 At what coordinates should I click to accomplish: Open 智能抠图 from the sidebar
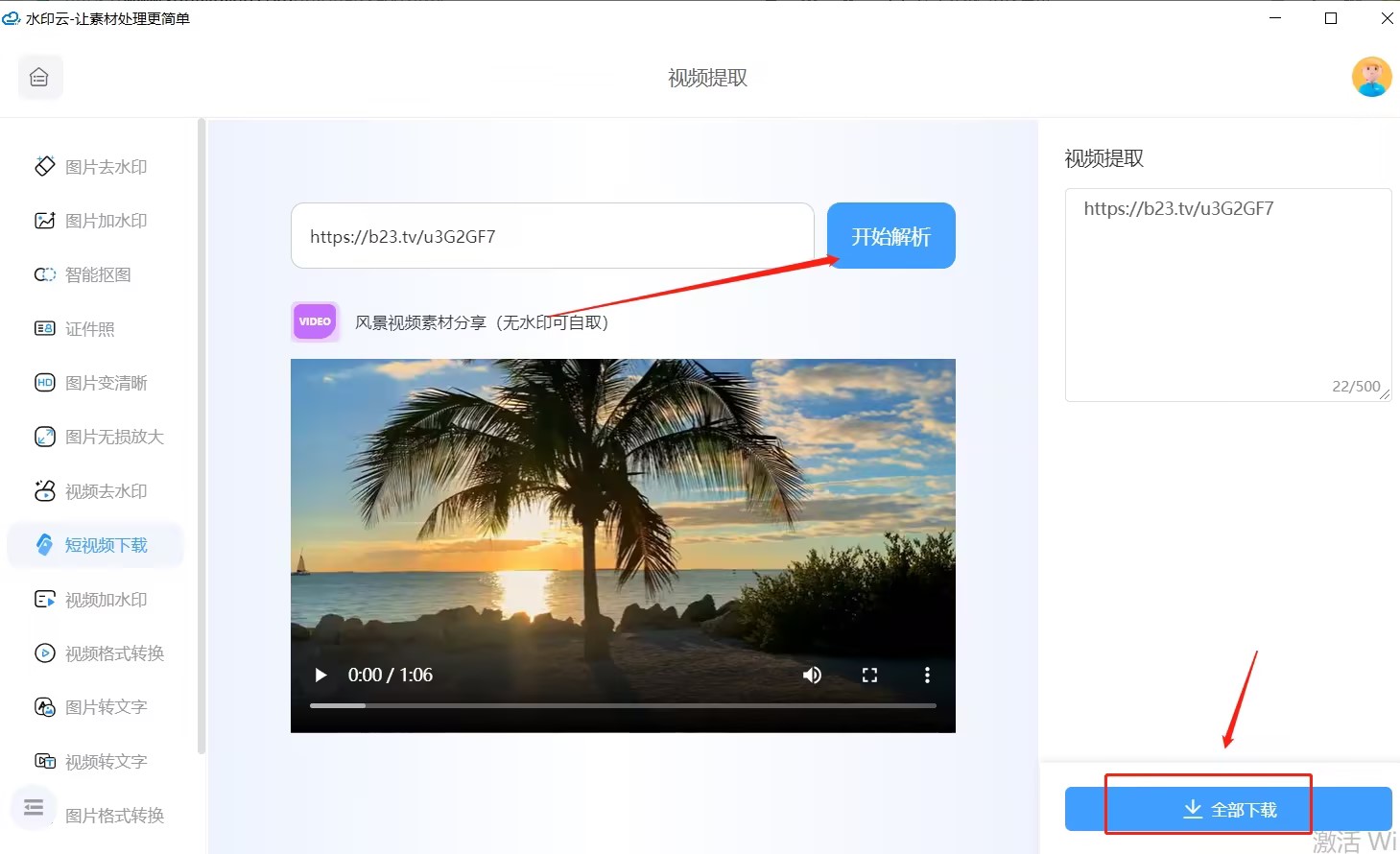(98, 274)
